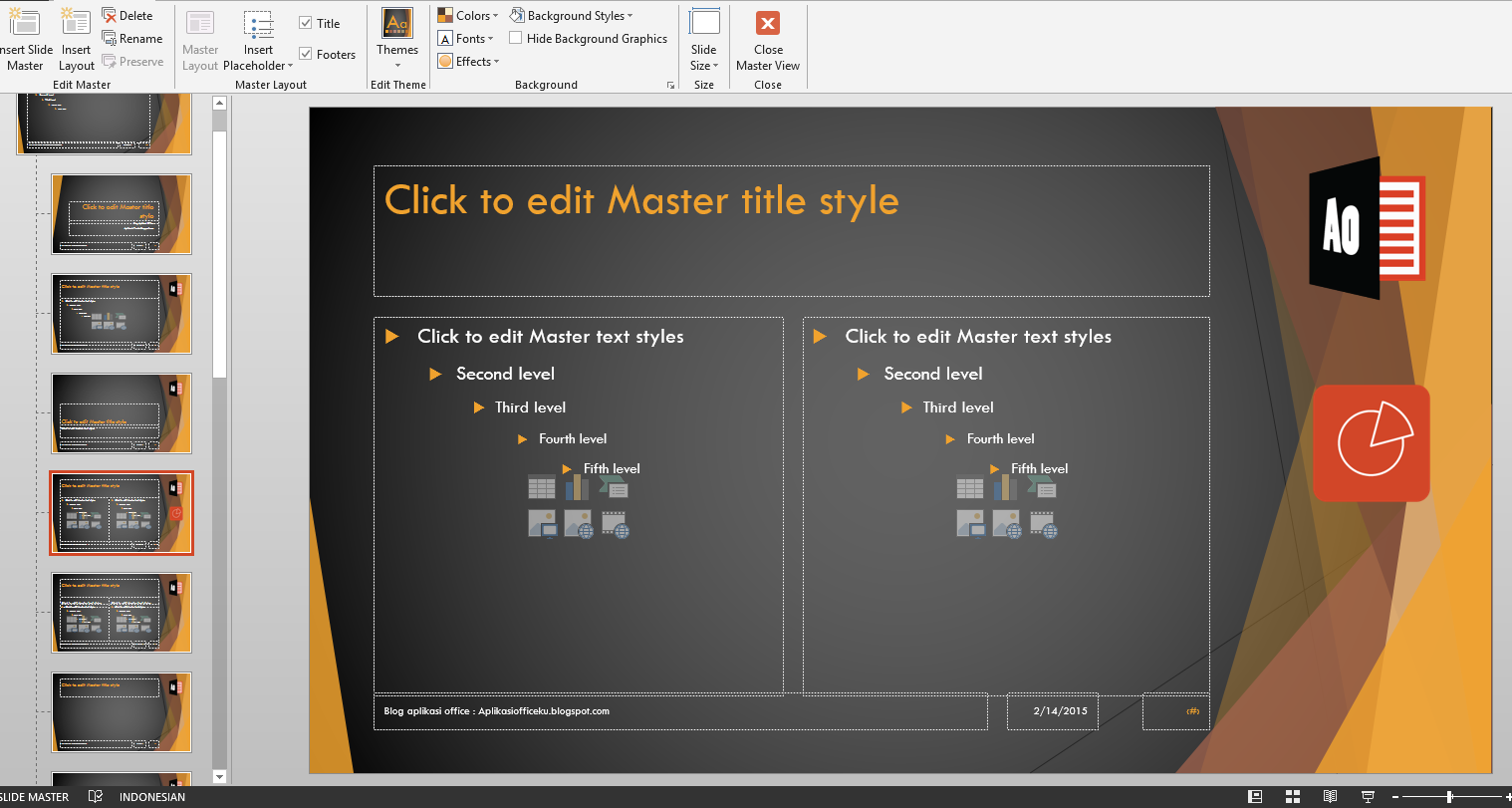Click 'Fifth level' in right placeholder
1512x808 pixels.
coord(1039,468)
